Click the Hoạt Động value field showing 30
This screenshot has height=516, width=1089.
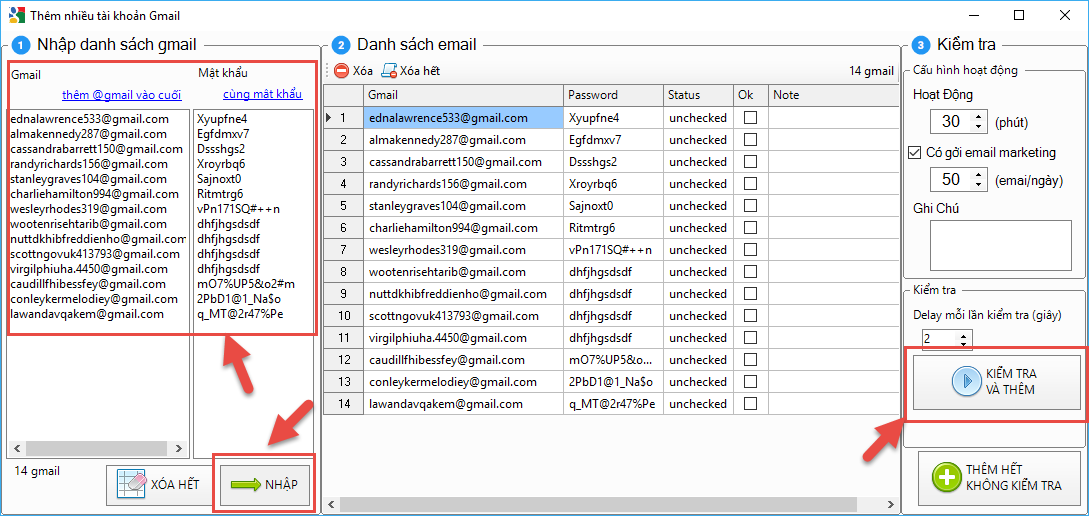(x=951, y=122)
